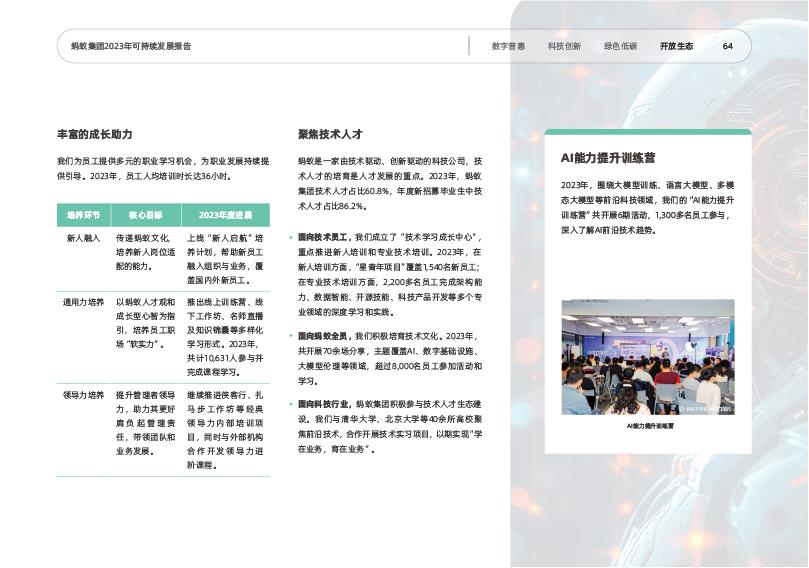
Task: Click the 丰富的成长助力 section heading
Action: pyautogui.click(x=95, y=134)
